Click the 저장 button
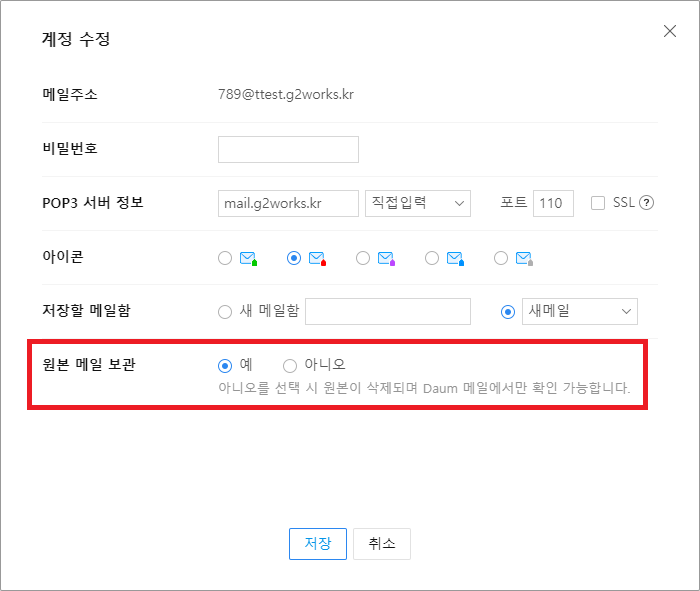 click(318, 544)
